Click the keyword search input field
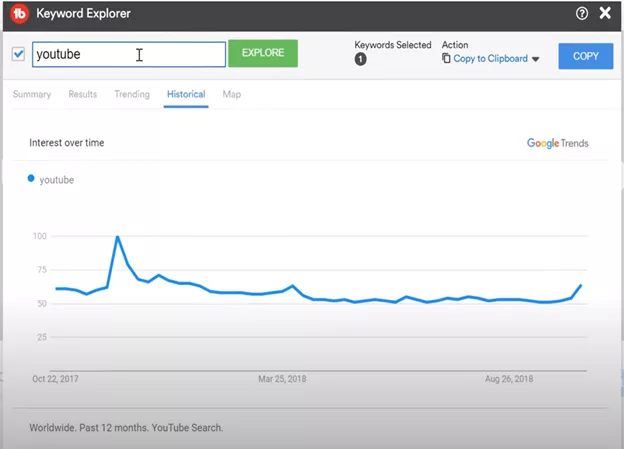 (129, 55)
